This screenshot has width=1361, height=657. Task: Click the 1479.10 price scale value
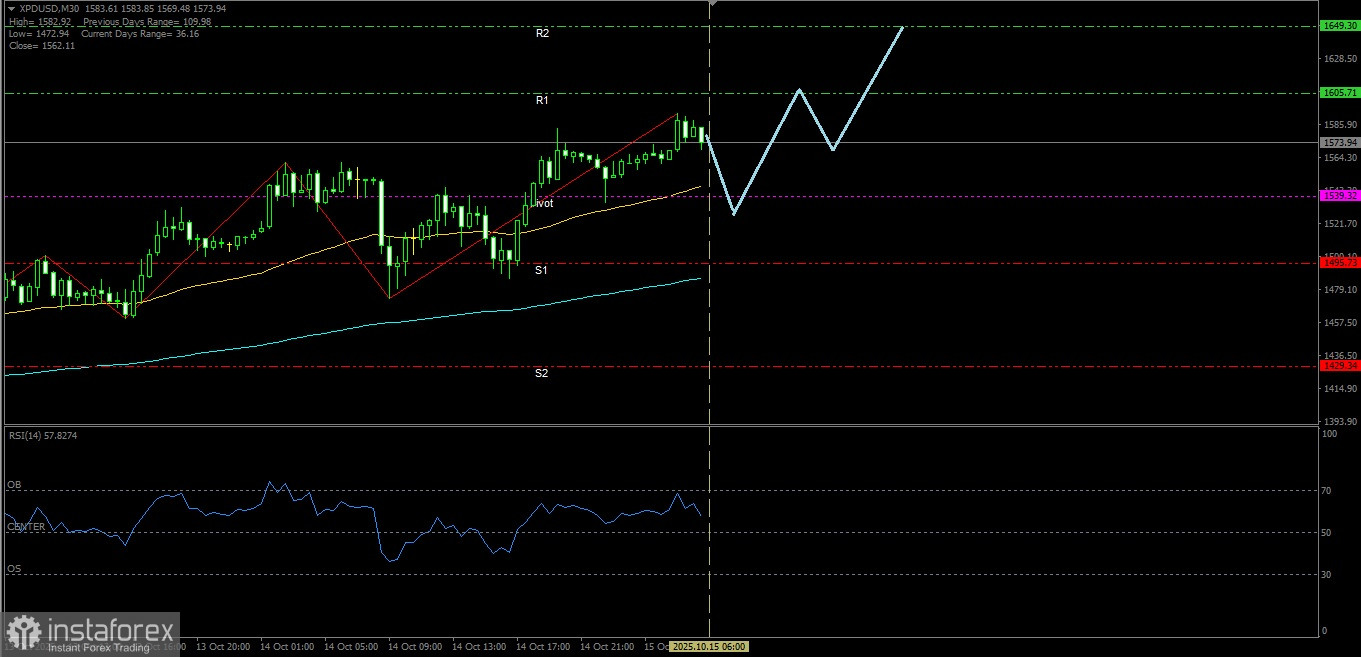pos(1340,290)
